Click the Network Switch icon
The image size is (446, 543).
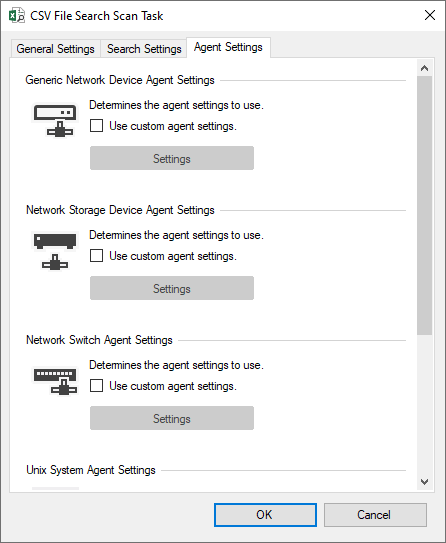pyautogui.click(x=55, y=381)
